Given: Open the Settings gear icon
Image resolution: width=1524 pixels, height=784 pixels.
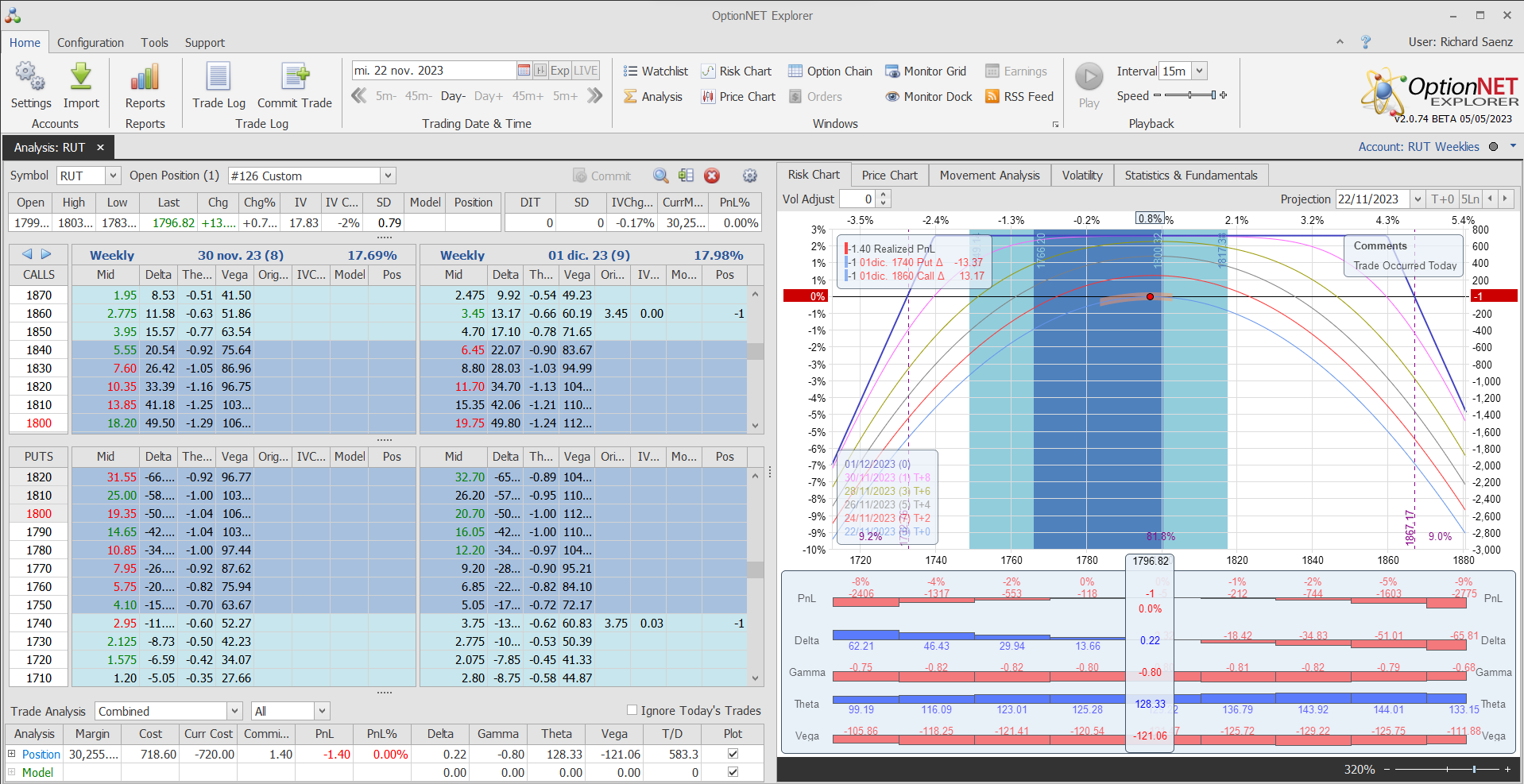Looking at the screenshot, I should tap(30, 78).
